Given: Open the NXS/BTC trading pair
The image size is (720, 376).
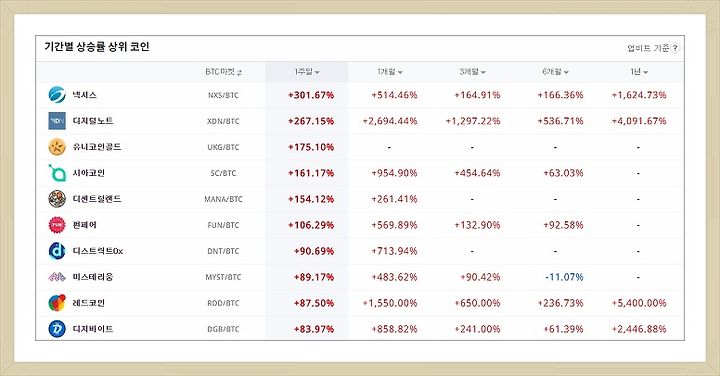Looking at the screenshot, I should (223, 95).
